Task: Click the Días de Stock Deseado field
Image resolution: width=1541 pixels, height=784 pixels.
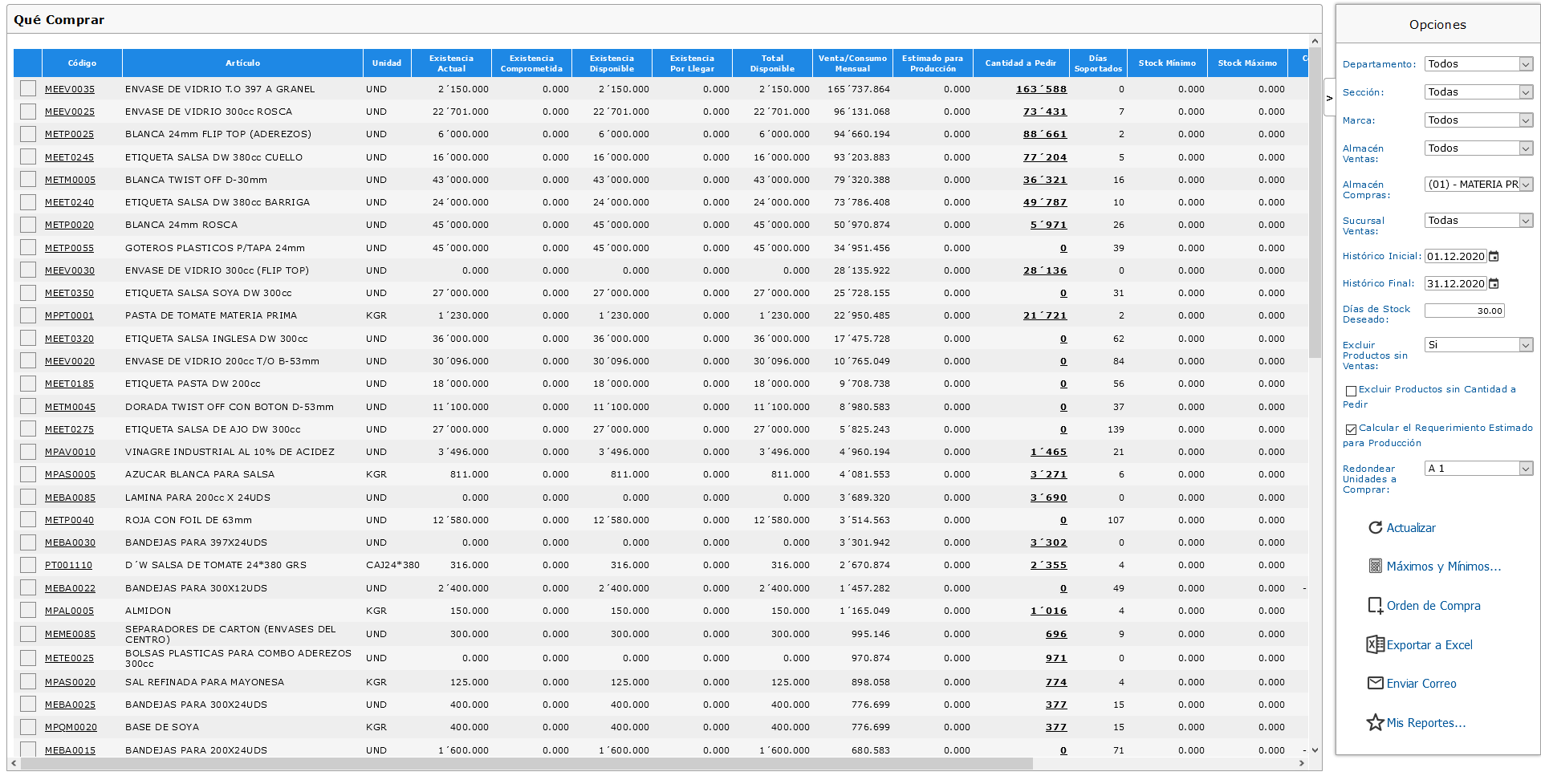Action: pos(1465,311)
